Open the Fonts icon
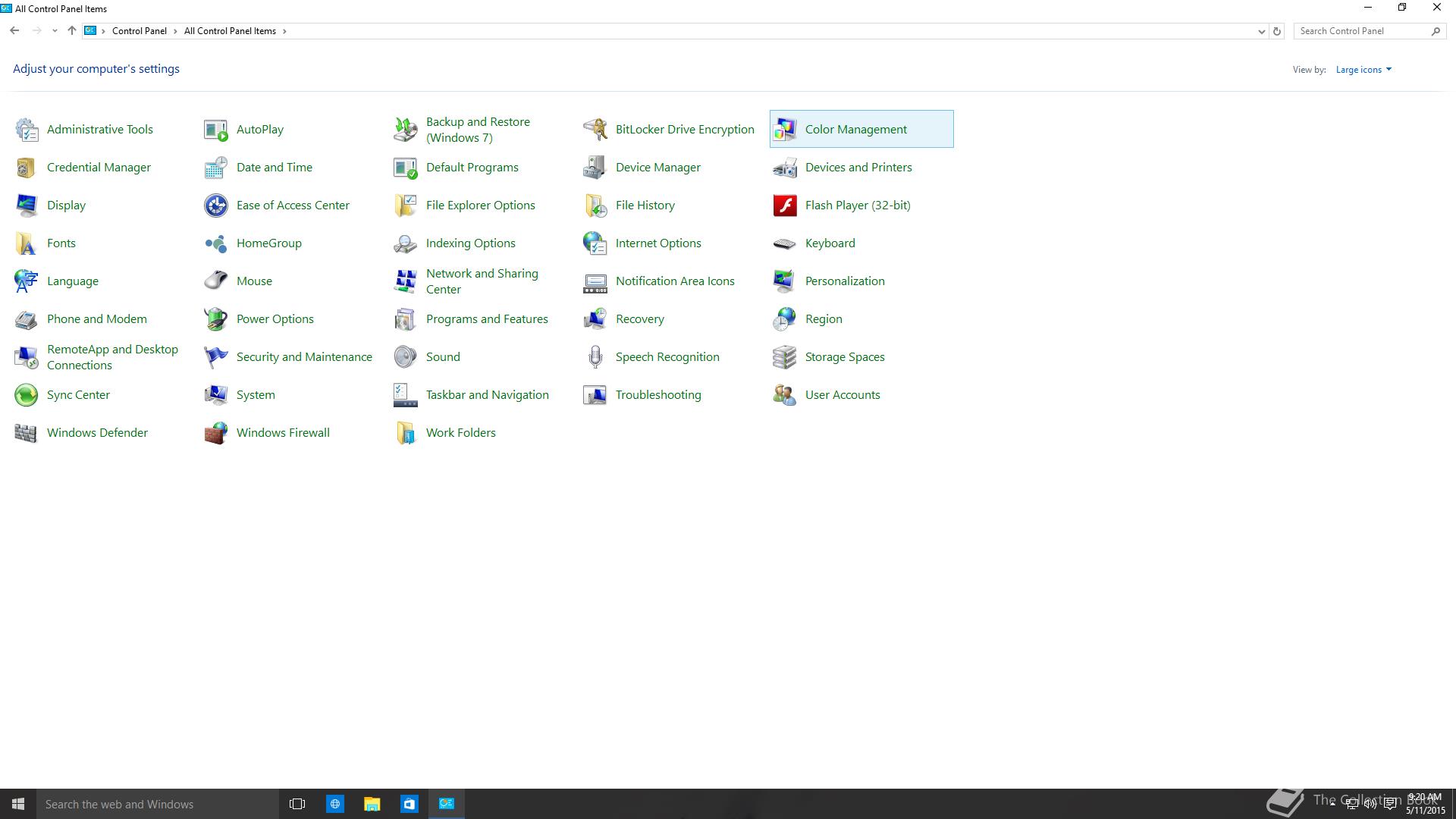This screenshot has width=1456, height=819. (x=27, y=243)
